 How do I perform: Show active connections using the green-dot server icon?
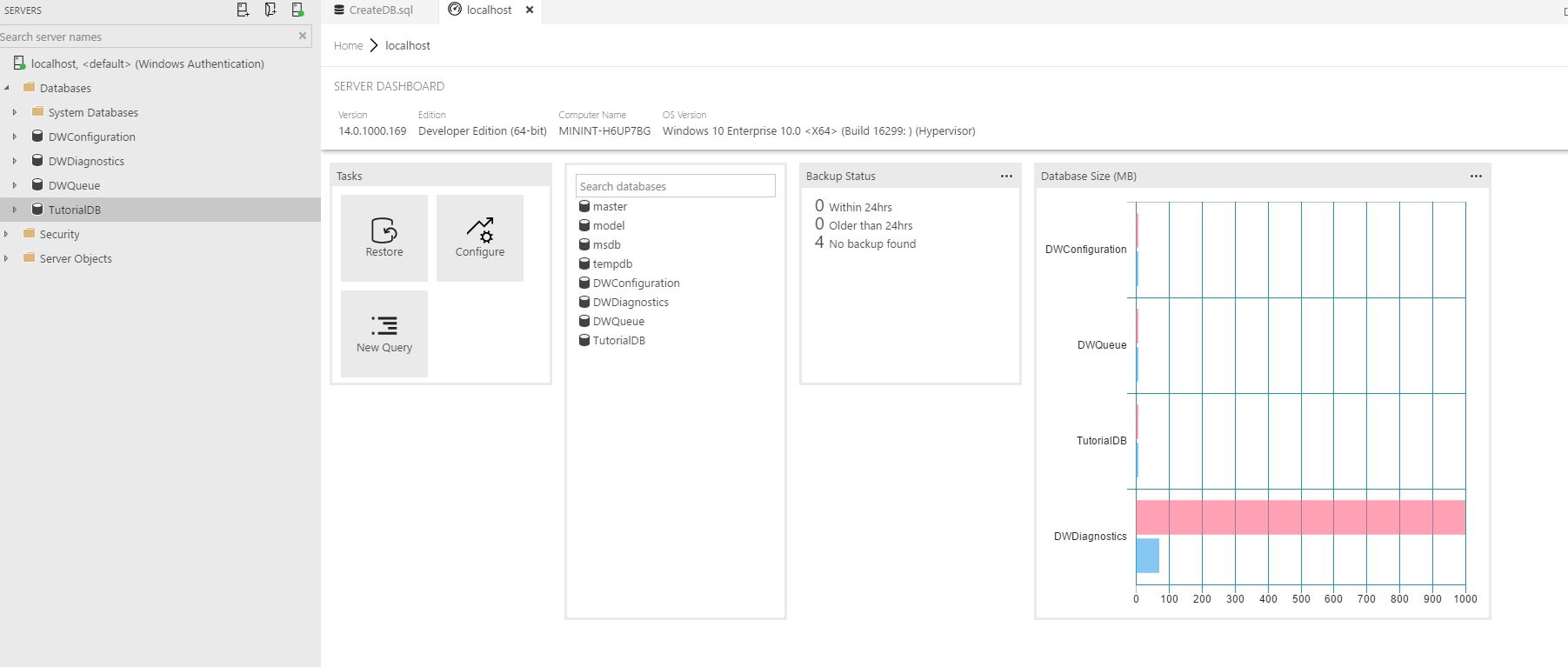point(297,10)
